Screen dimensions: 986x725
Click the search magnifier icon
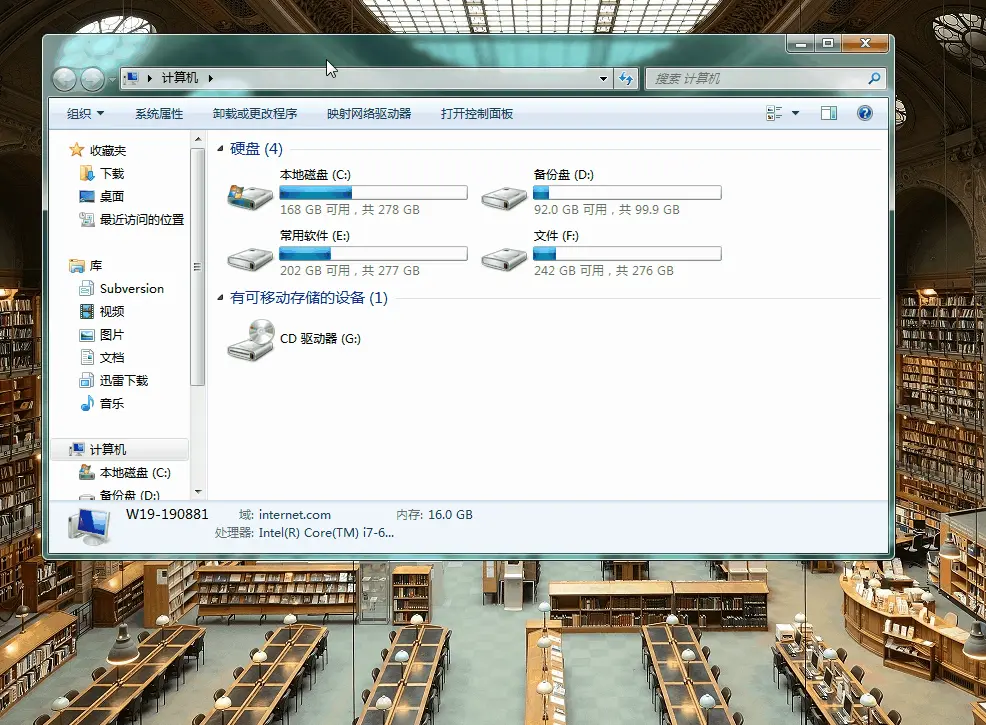[x=874, y=79]
